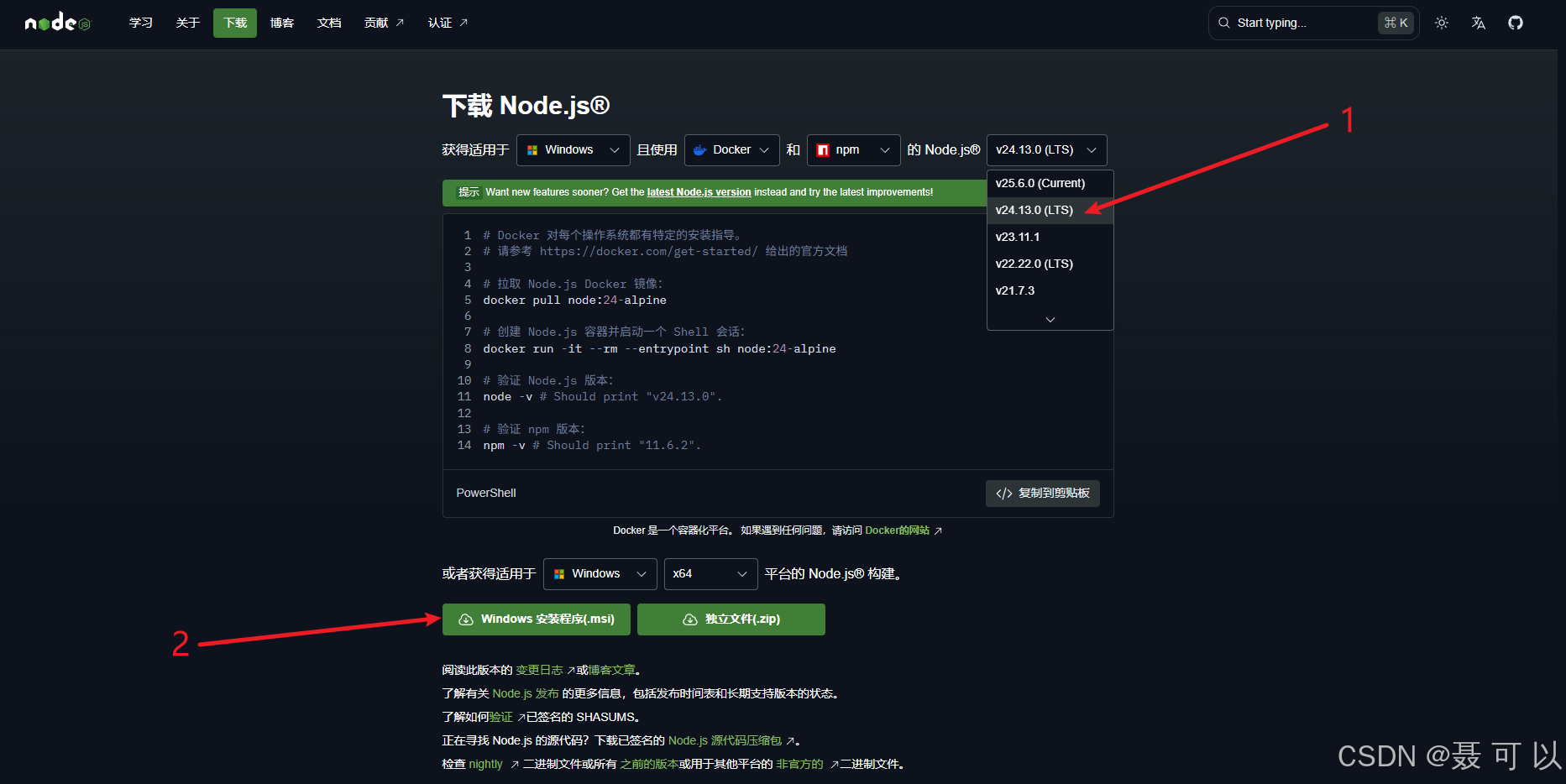1566x784 pixels.
Task: Open the 认证 external link
Action: tap(448, 23)
